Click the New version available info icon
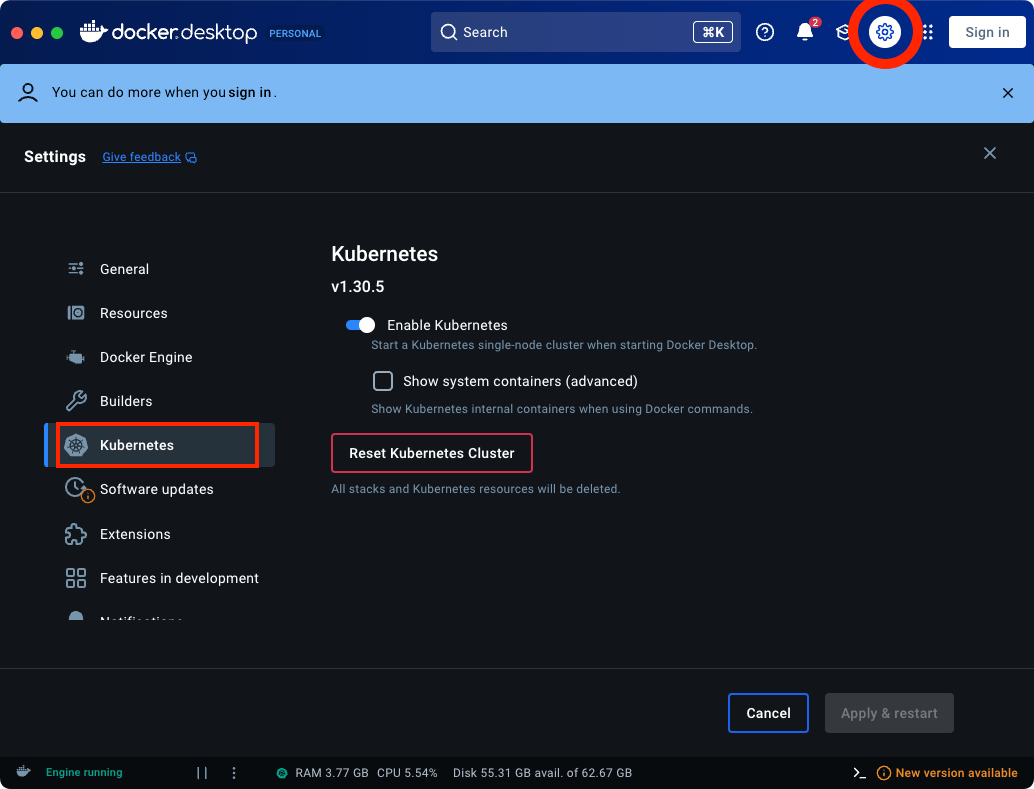Screen dimensions: 1034x789 tap(883, 773)
